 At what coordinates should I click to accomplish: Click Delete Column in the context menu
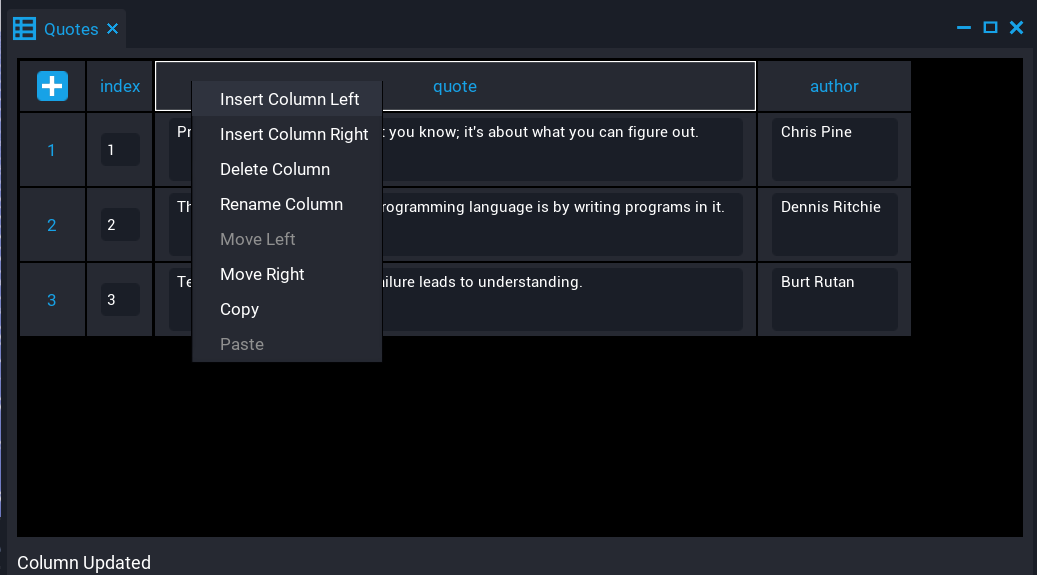[275, 169]
